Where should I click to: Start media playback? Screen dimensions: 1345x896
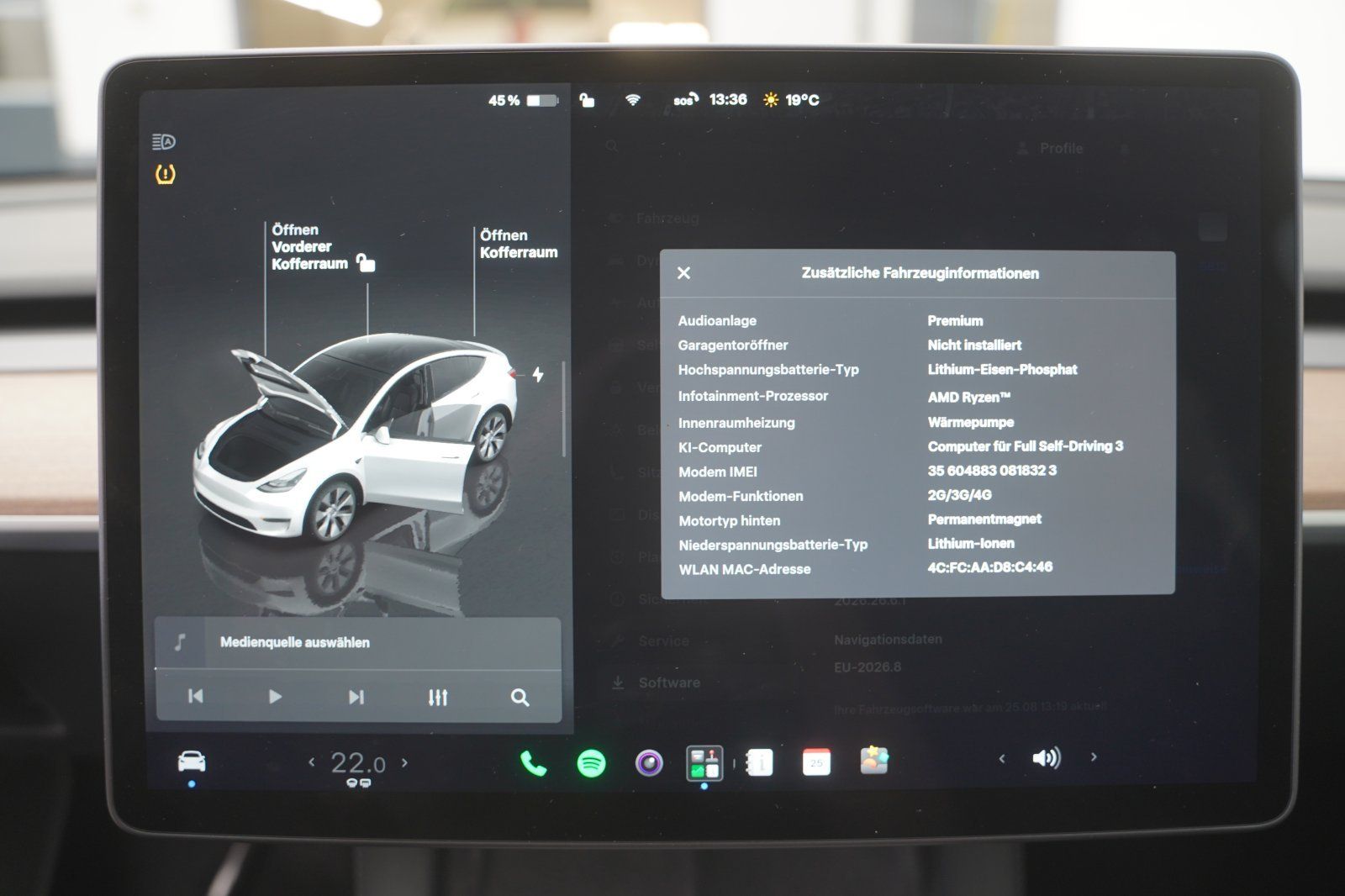pyautogui.click(x=275, y=697)
